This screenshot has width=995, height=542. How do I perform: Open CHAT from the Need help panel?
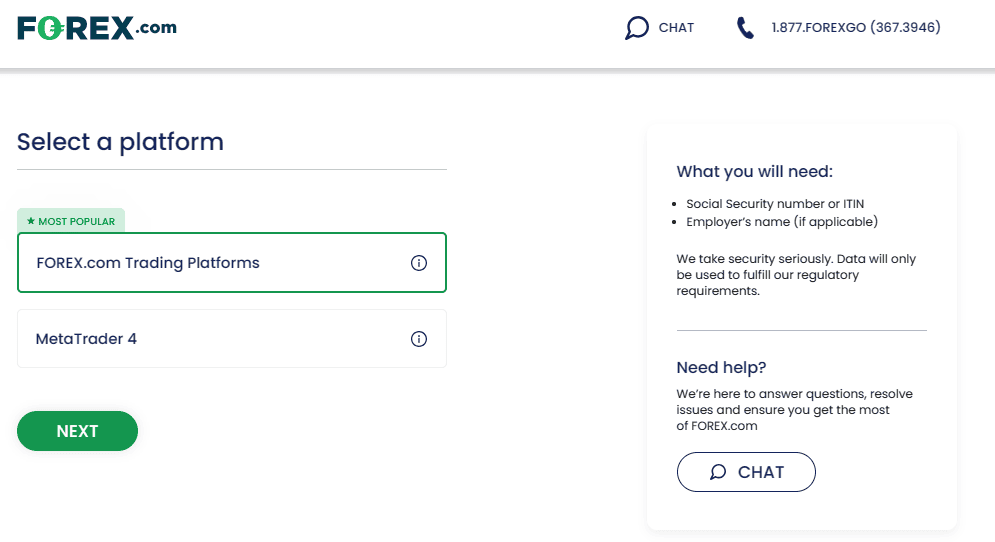pos(746,472)
